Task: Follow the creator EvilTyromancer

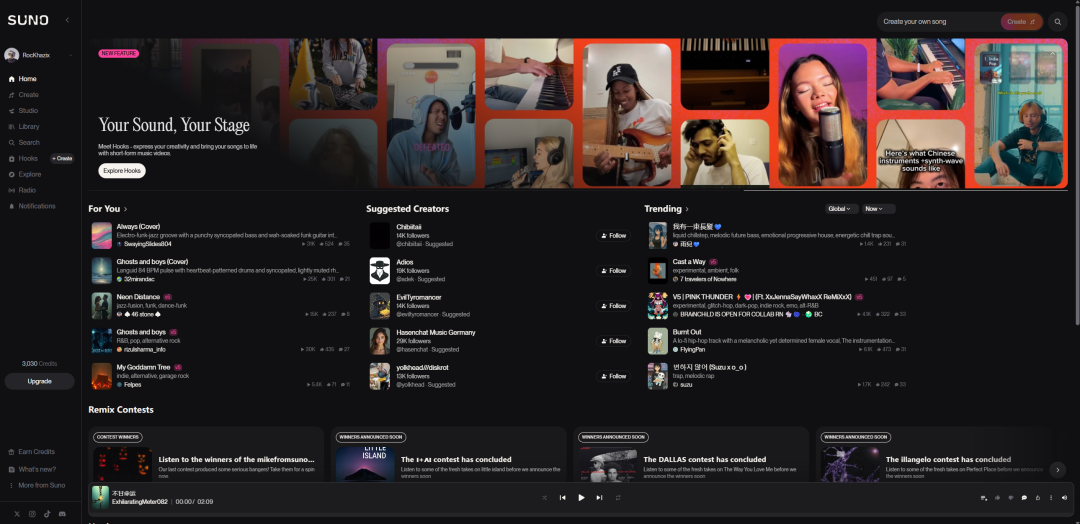Action: [613, 306]
